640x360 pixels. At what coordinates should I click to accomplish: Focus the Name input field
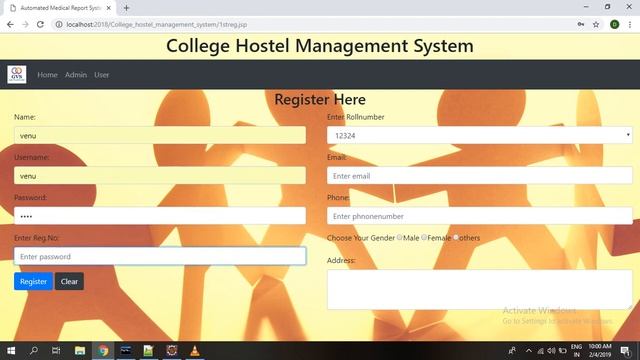(x=160, y=135)
